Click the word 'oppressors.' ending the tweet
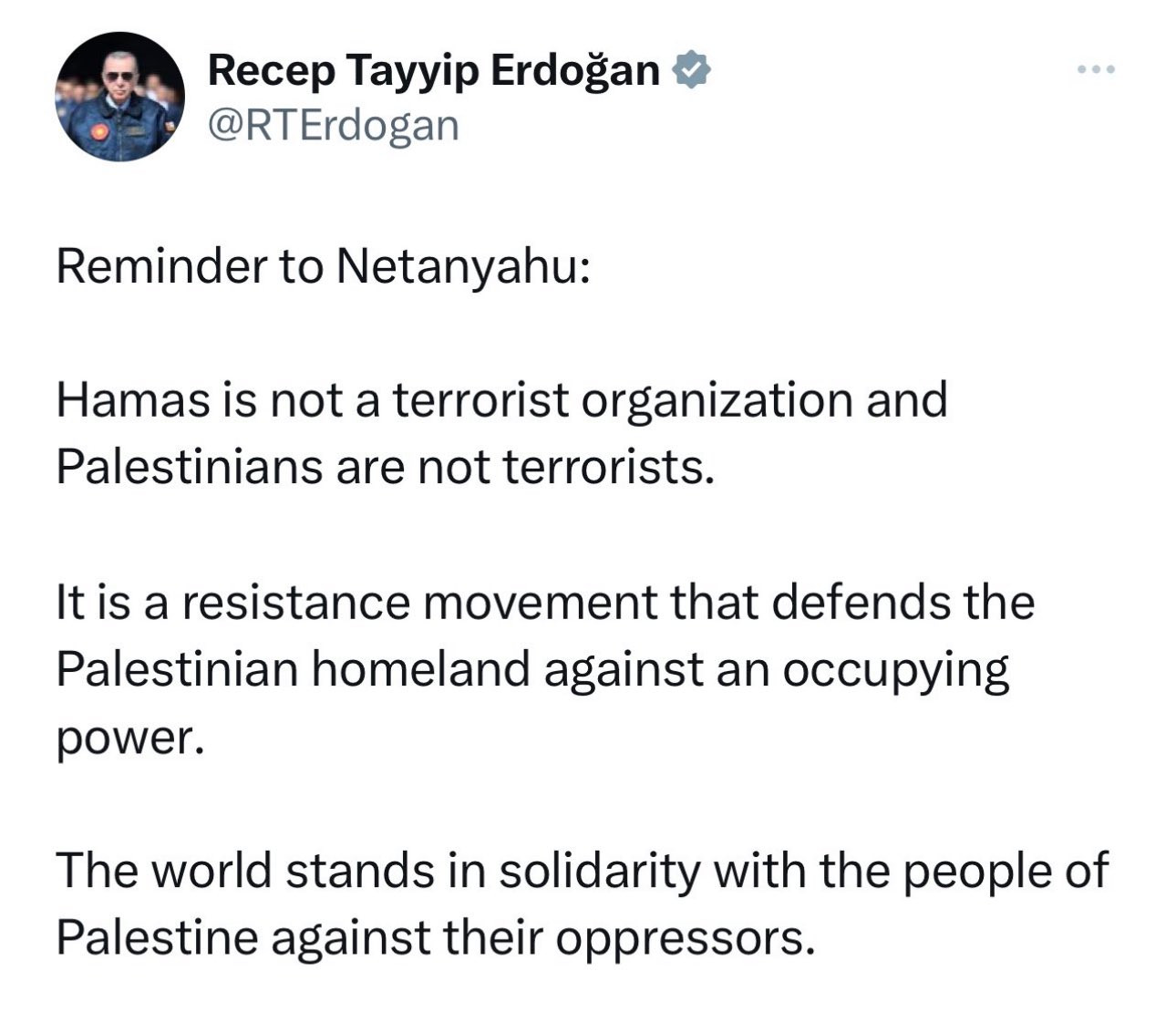1176x1012 pixels. click(x=685, y=940)
